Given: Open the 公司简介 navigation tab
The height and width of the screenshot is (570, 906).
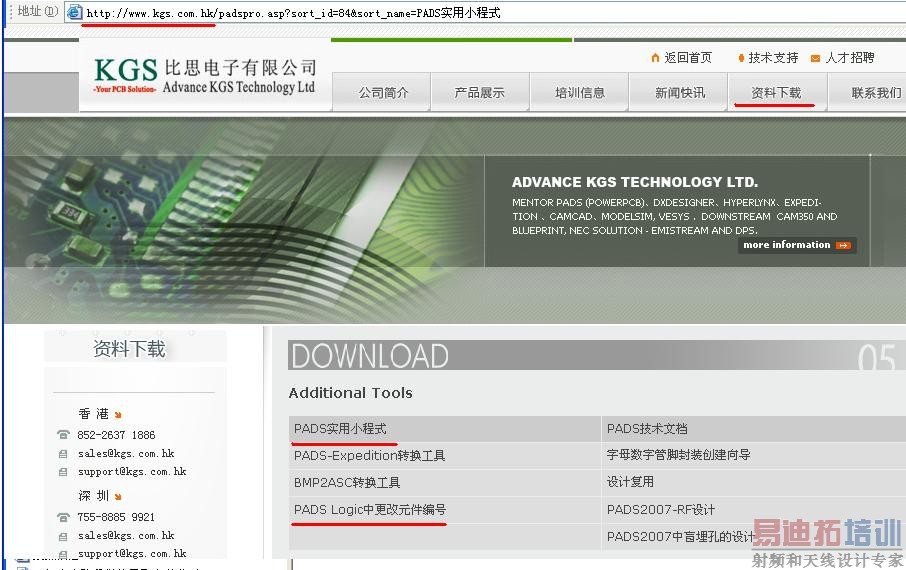Looking at the screenshot, I should tap(383, 92).
